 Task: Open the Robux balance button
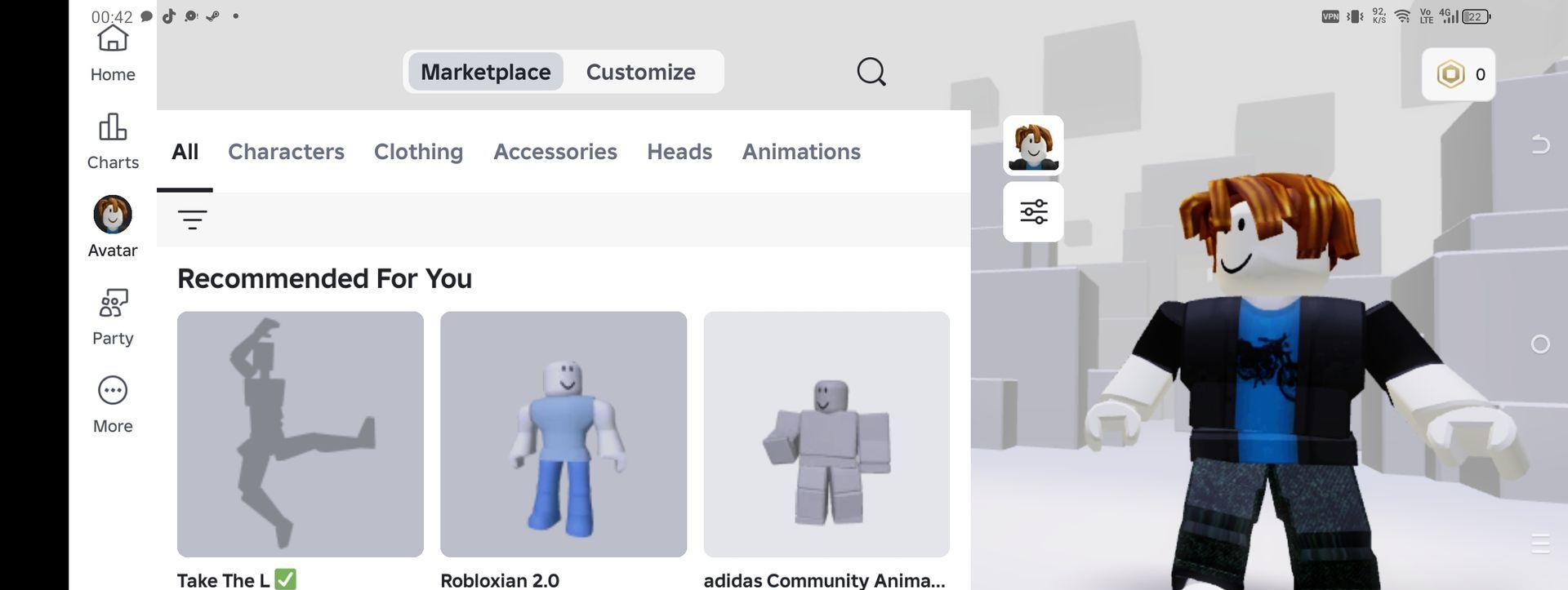click(x=1458, y=74)
